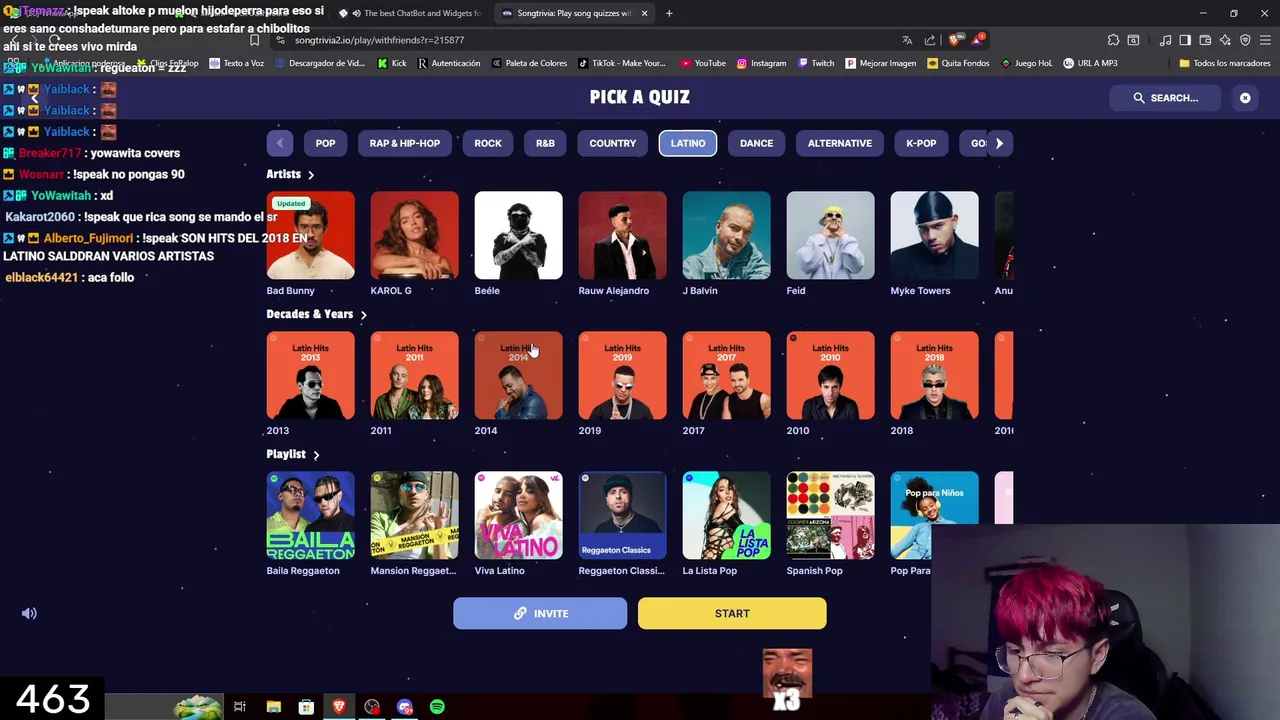
Task: Open the URL A MP3 bookmark
Action: (x=1090, y=63)
